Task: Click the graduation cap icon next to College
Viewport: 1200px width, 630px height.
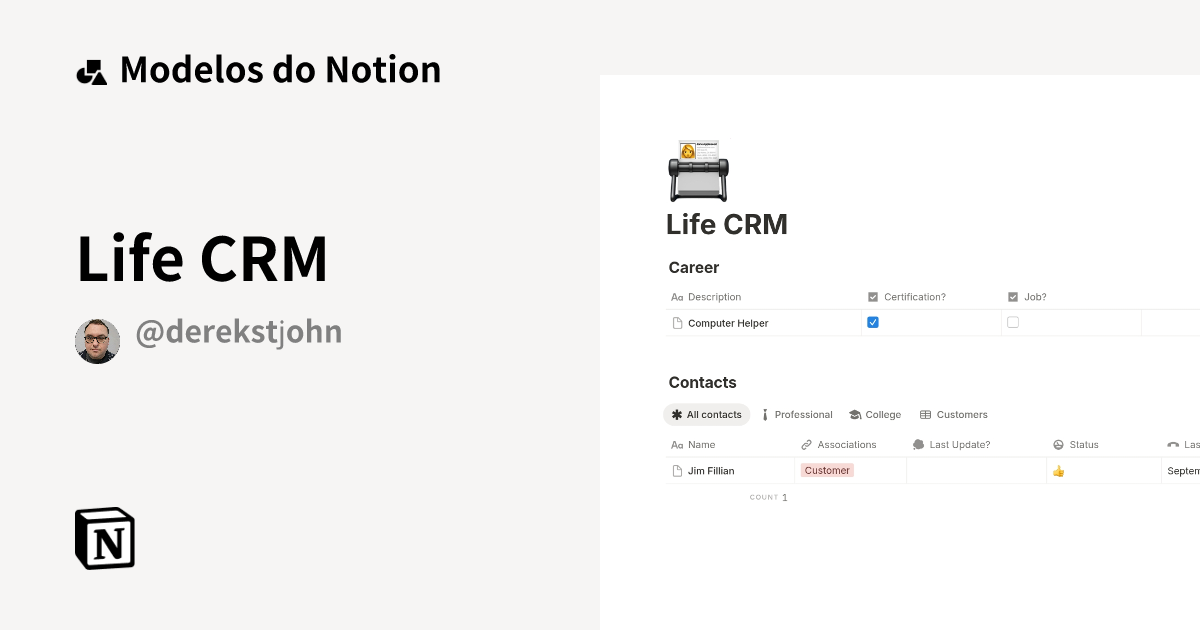Action: click(x=855, y=414)
